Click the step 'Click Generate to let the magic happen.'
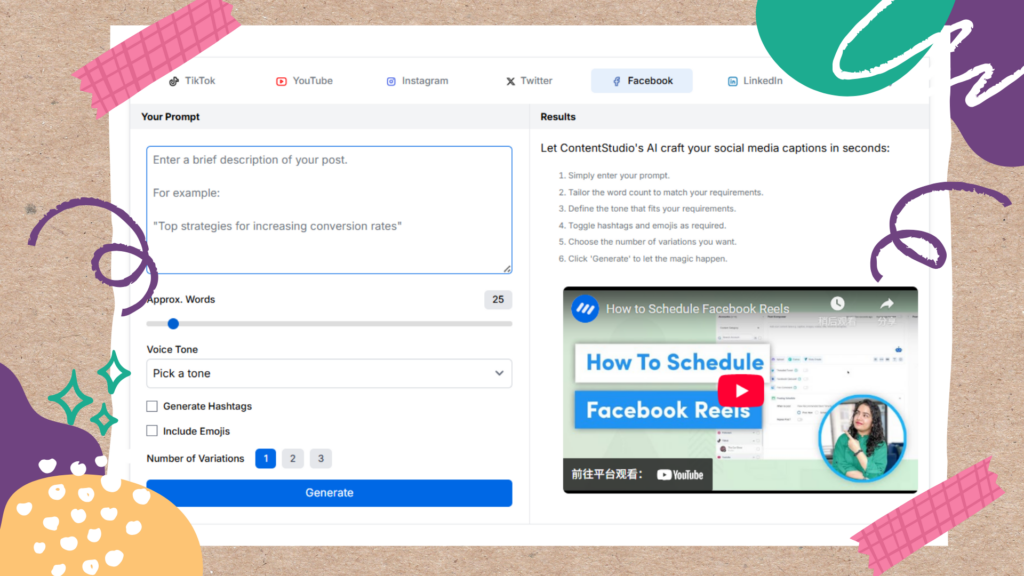 click(647, 259)
